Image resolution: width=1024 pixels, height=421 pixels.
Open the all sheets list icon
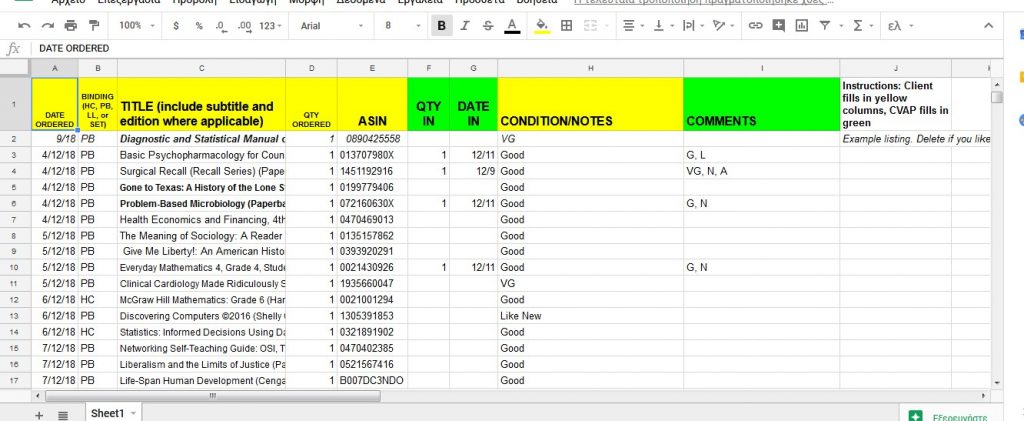click(63, 415)
